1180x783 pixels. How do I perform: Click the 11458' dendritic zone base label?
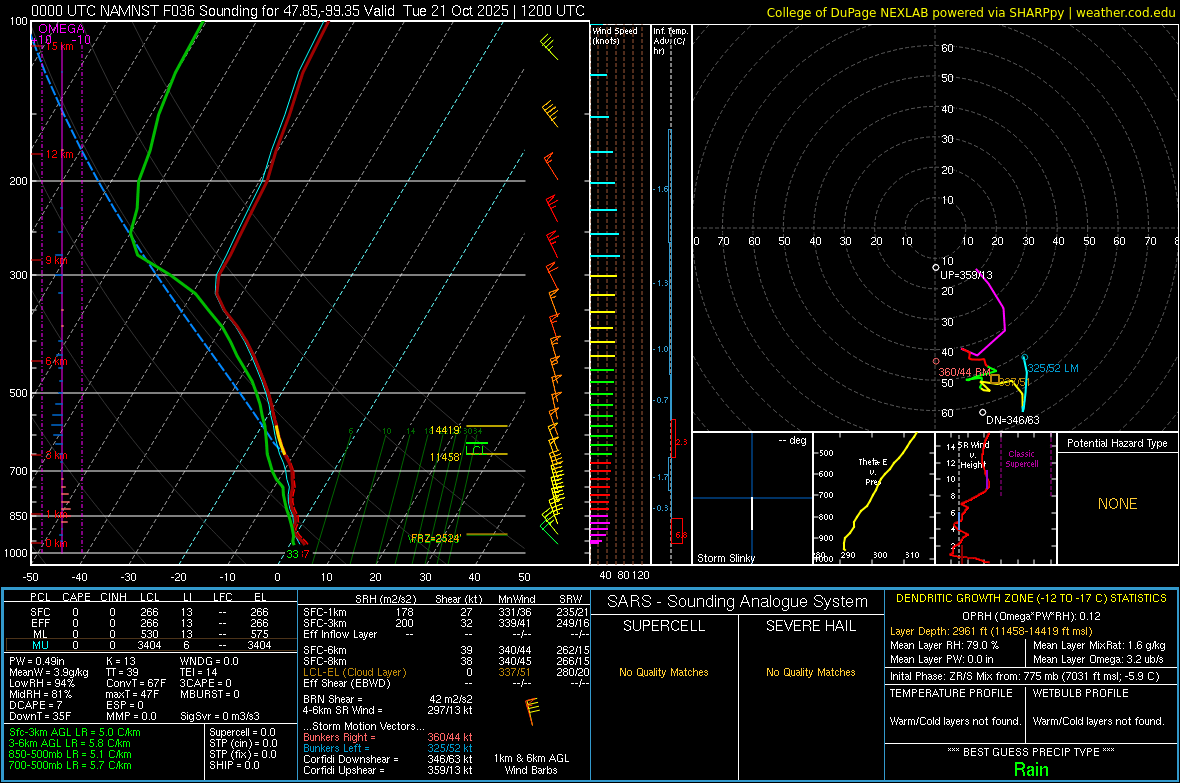point(445,457)
